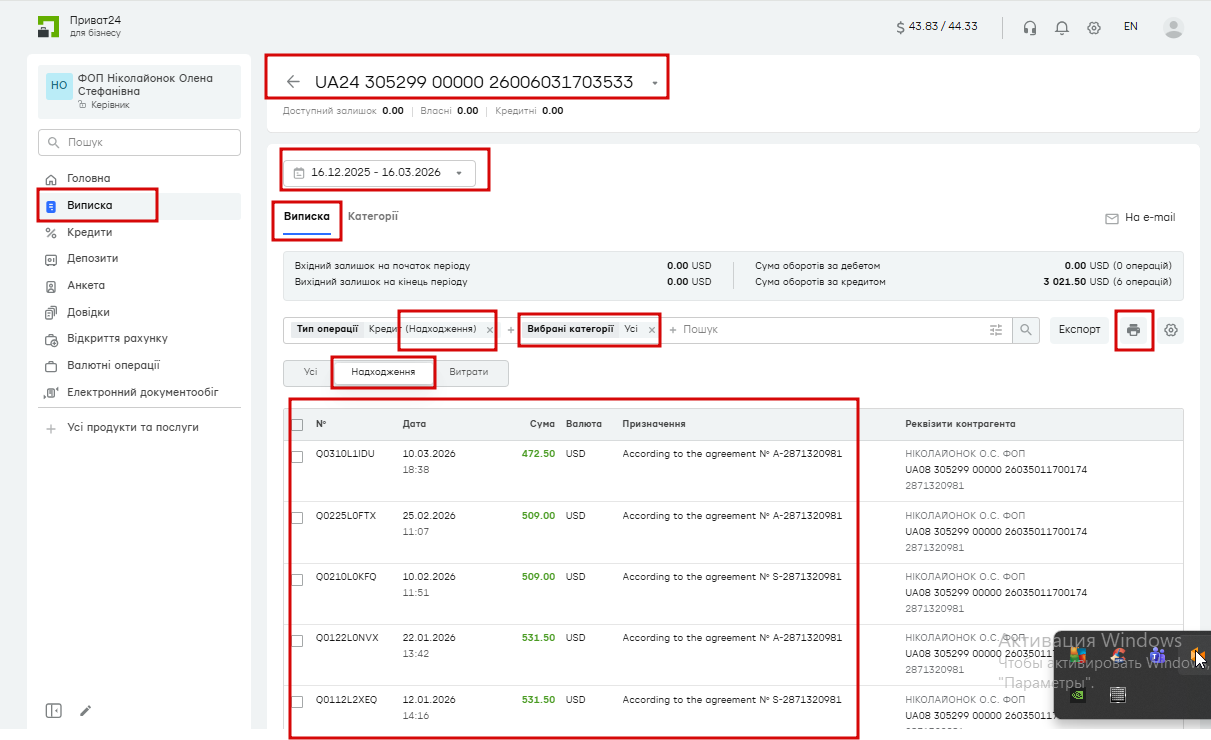Open support via the headset icon

click(x=1030, y=28)
